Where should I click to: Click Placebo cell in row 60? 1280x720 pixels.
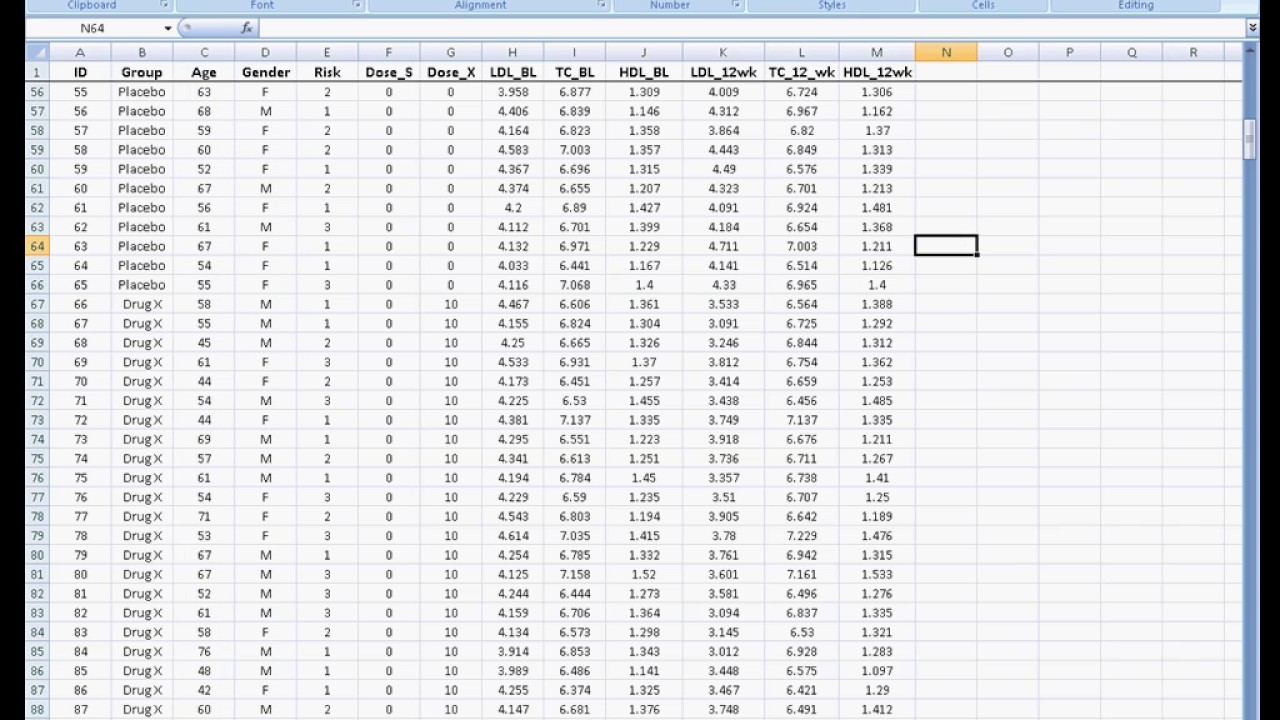(142, 169)
